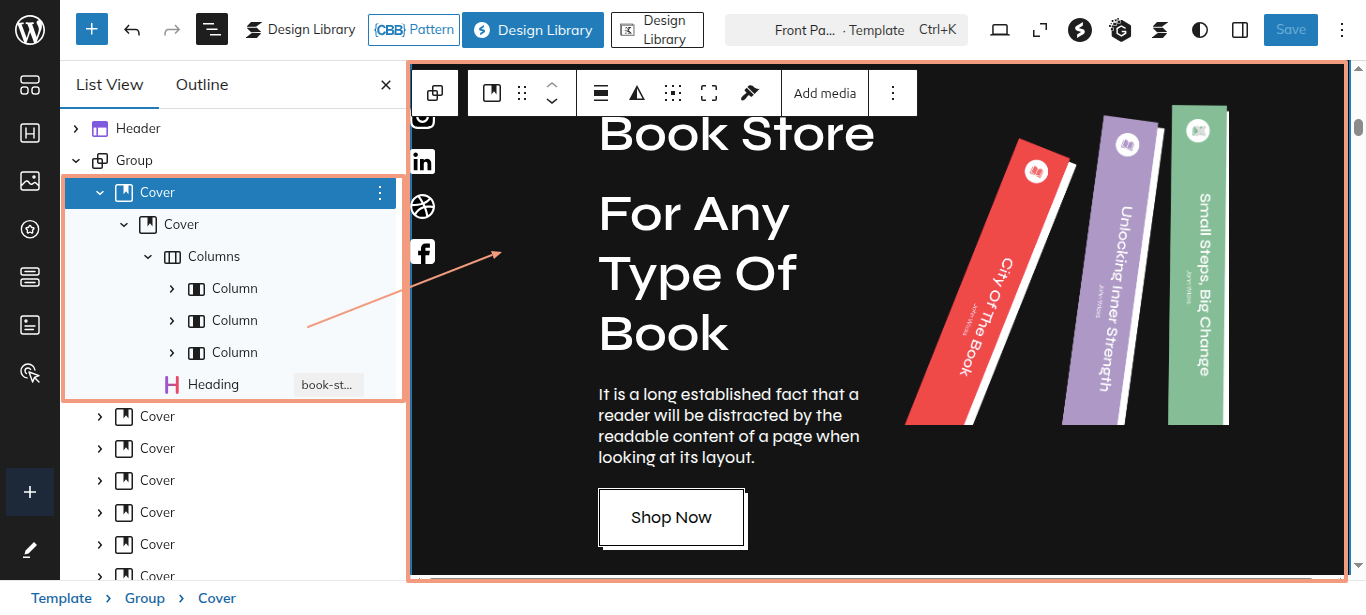Switch to the Outline tab
Viewport: 1366px width, 615px height.
coord(202,85)
